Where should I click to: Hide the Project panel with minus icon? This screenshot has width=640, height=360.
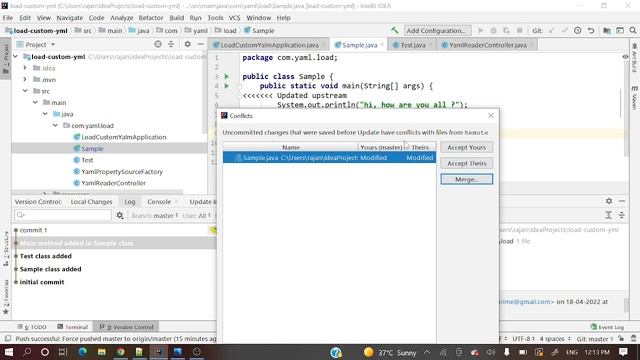point(200,44)
